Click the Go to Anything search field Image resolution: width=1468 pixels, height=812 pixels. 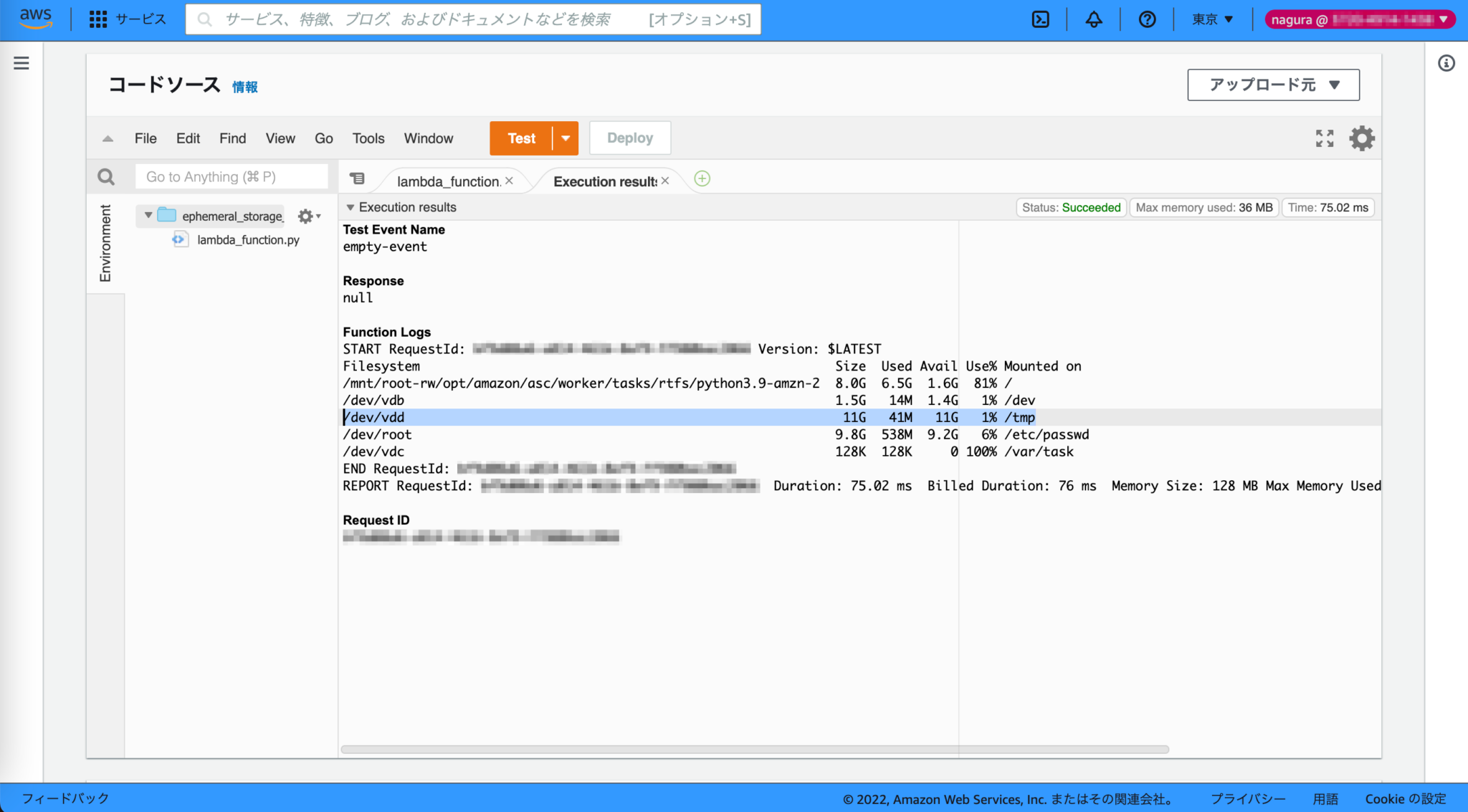[231, 176]
